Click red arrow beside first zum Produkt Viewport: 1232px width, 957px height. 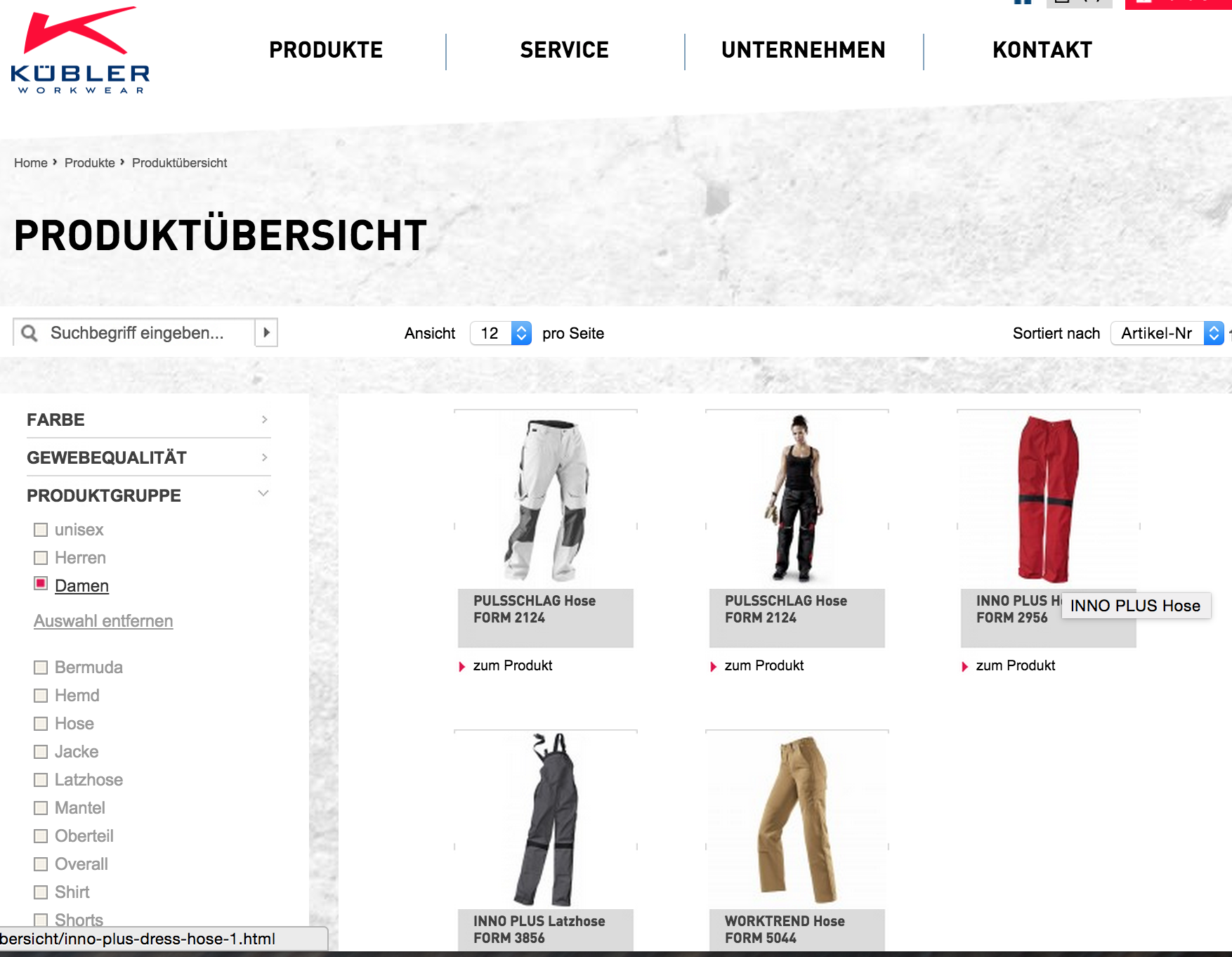461,666
